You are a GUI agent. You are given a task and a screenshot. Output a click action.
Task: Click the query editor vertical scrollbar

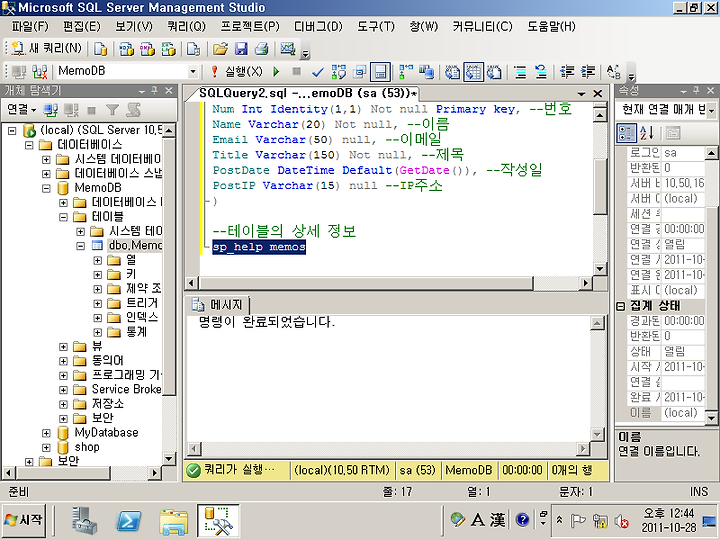click(600, 187)
